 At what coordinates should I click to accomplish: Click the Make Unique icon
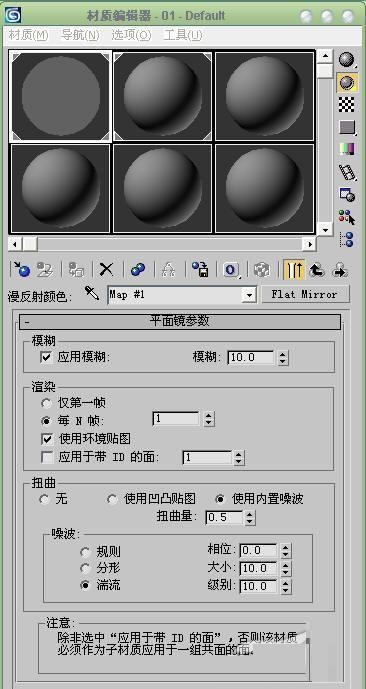167,269
